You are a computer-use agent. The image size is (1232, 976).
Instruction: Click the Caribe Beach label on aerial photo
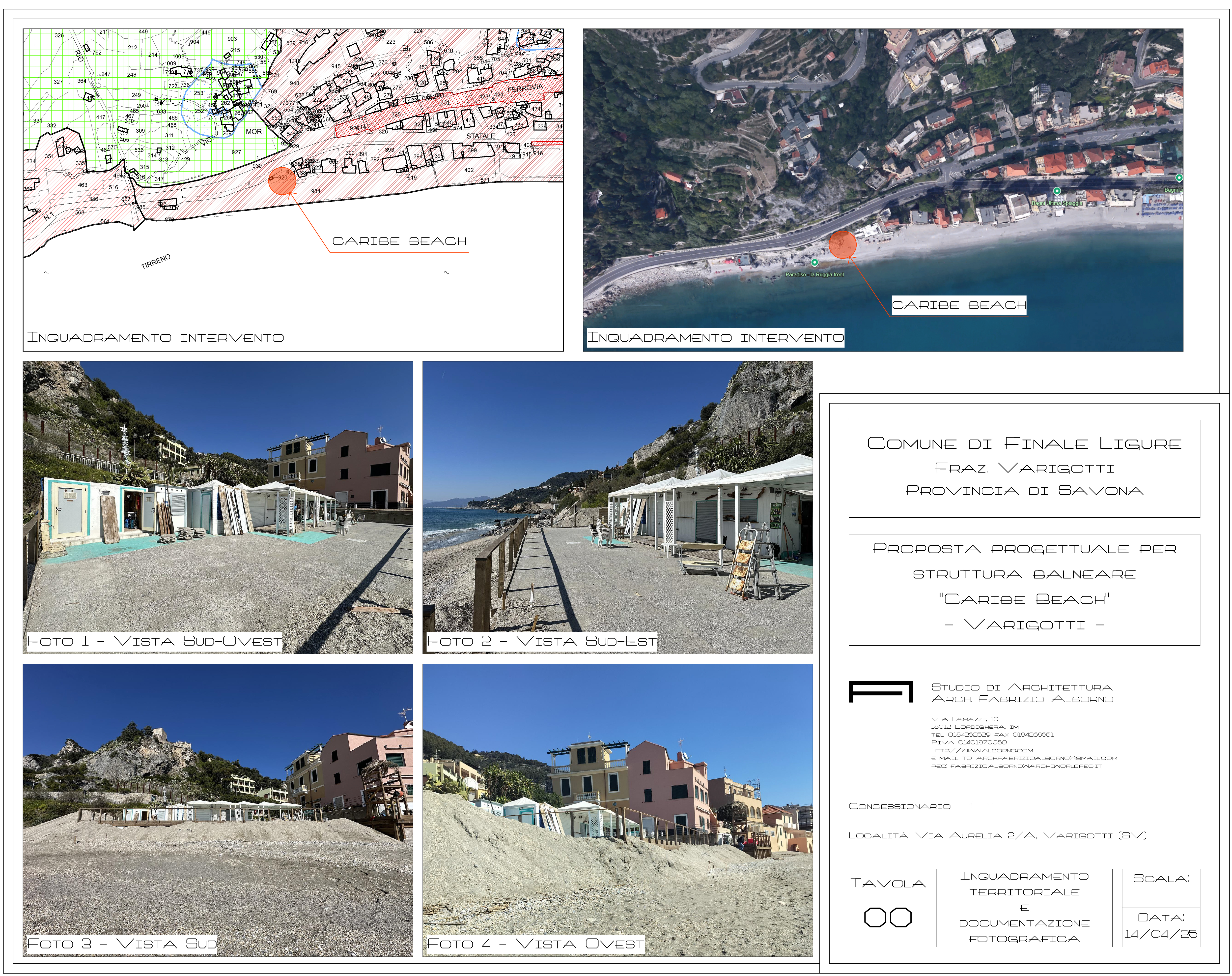(959, 305)
